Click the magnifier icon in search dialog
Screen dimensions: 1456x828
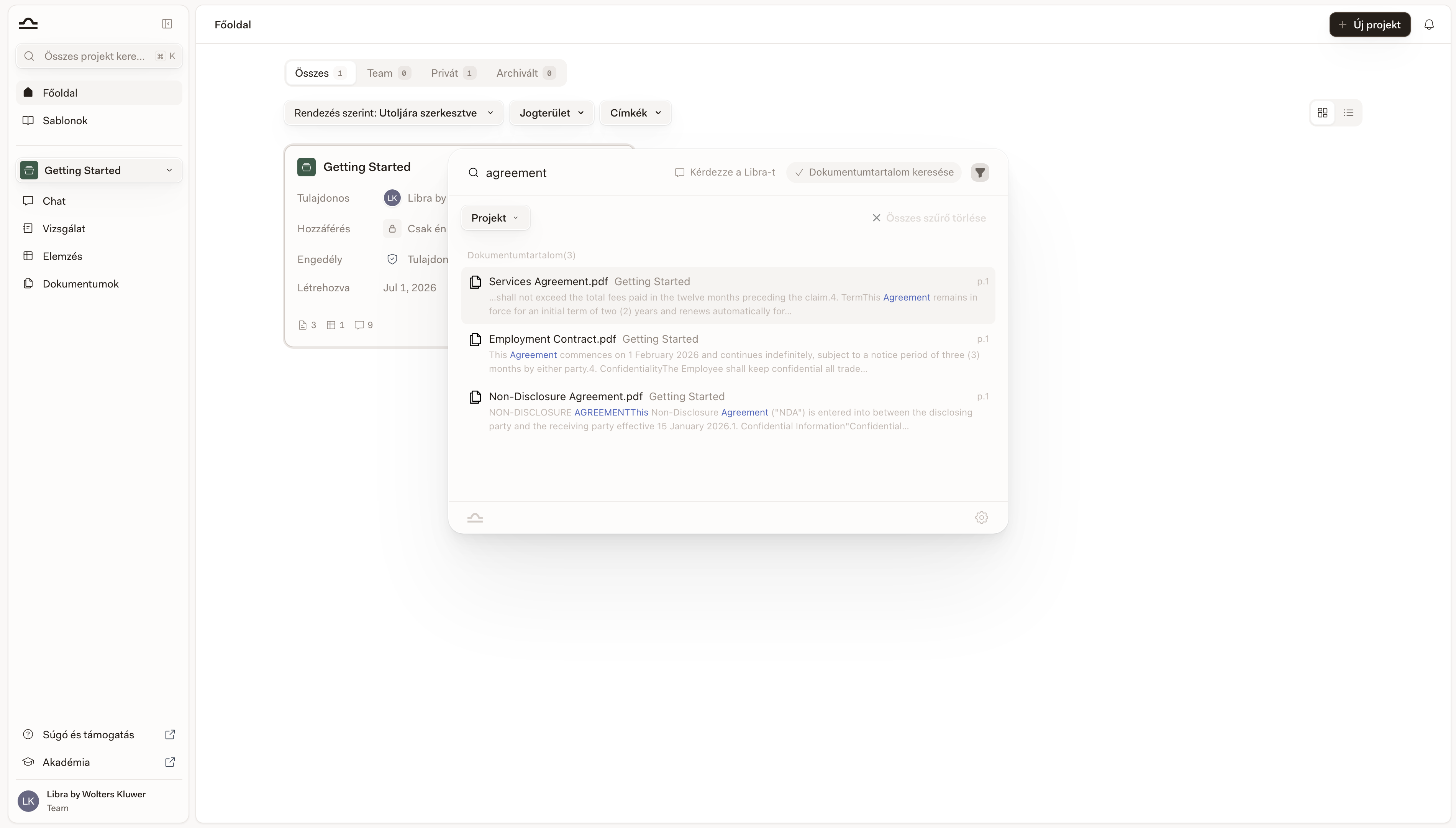point(474,172)
